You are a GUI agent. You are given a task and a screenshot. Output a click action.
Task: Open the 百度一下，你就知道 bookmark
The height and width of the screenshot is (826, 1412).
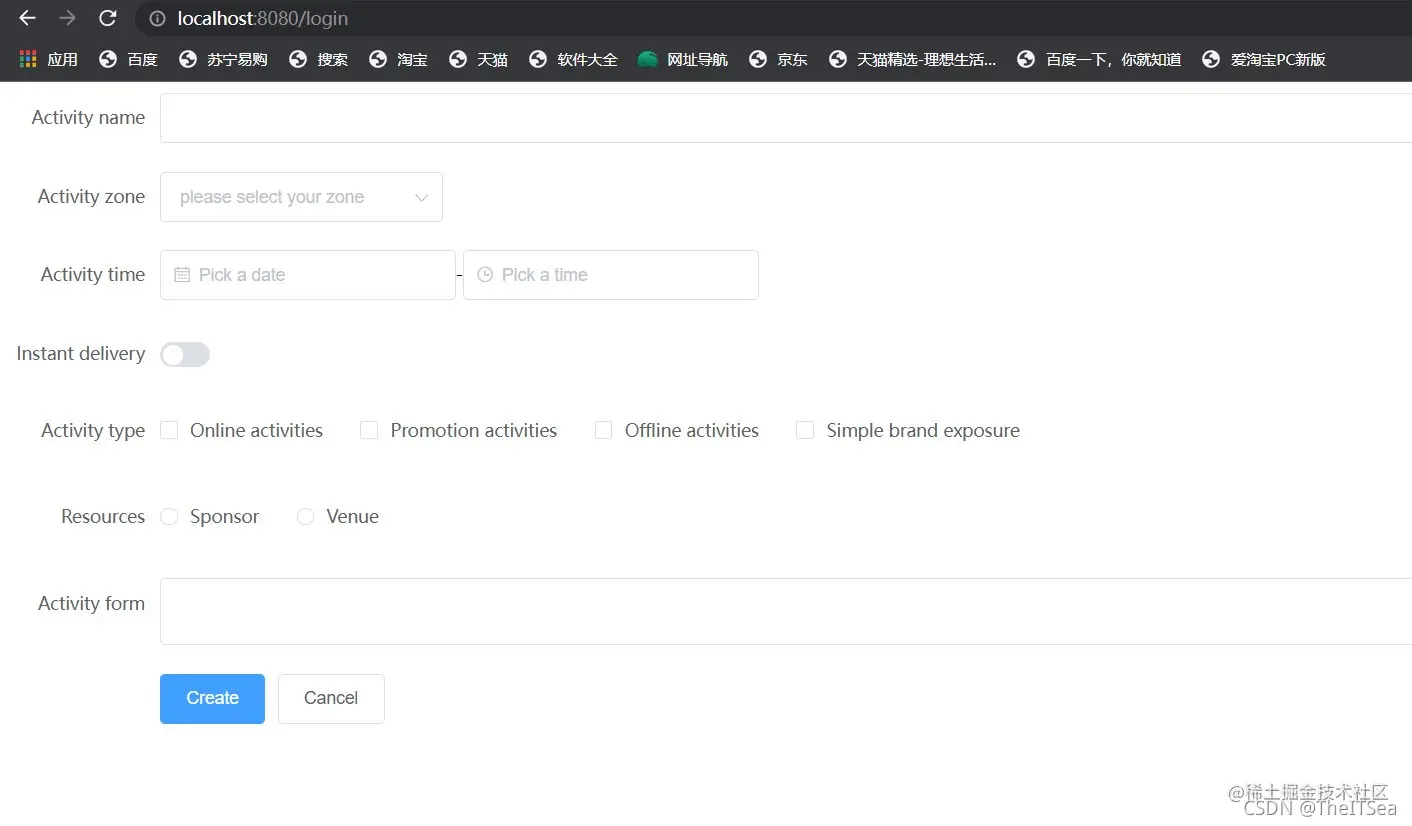(x=1099, y=59)
